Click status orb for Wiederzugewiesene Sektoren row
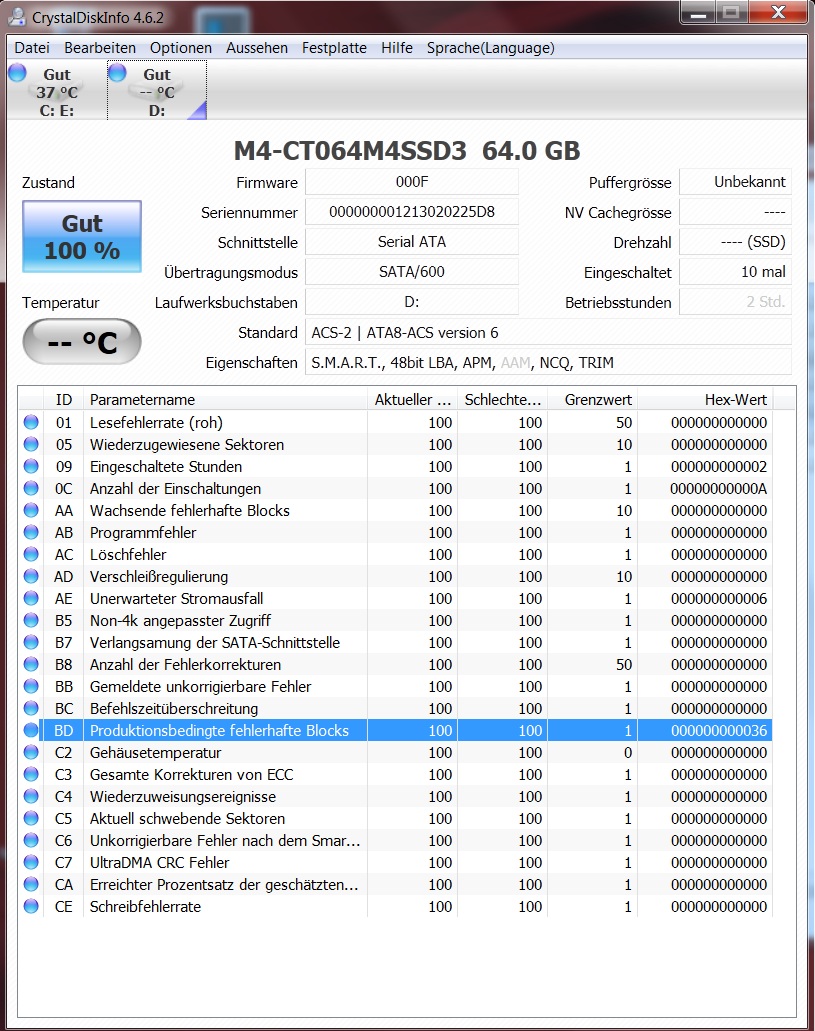This screenshot has height=1031, width=815. [31, 444]
